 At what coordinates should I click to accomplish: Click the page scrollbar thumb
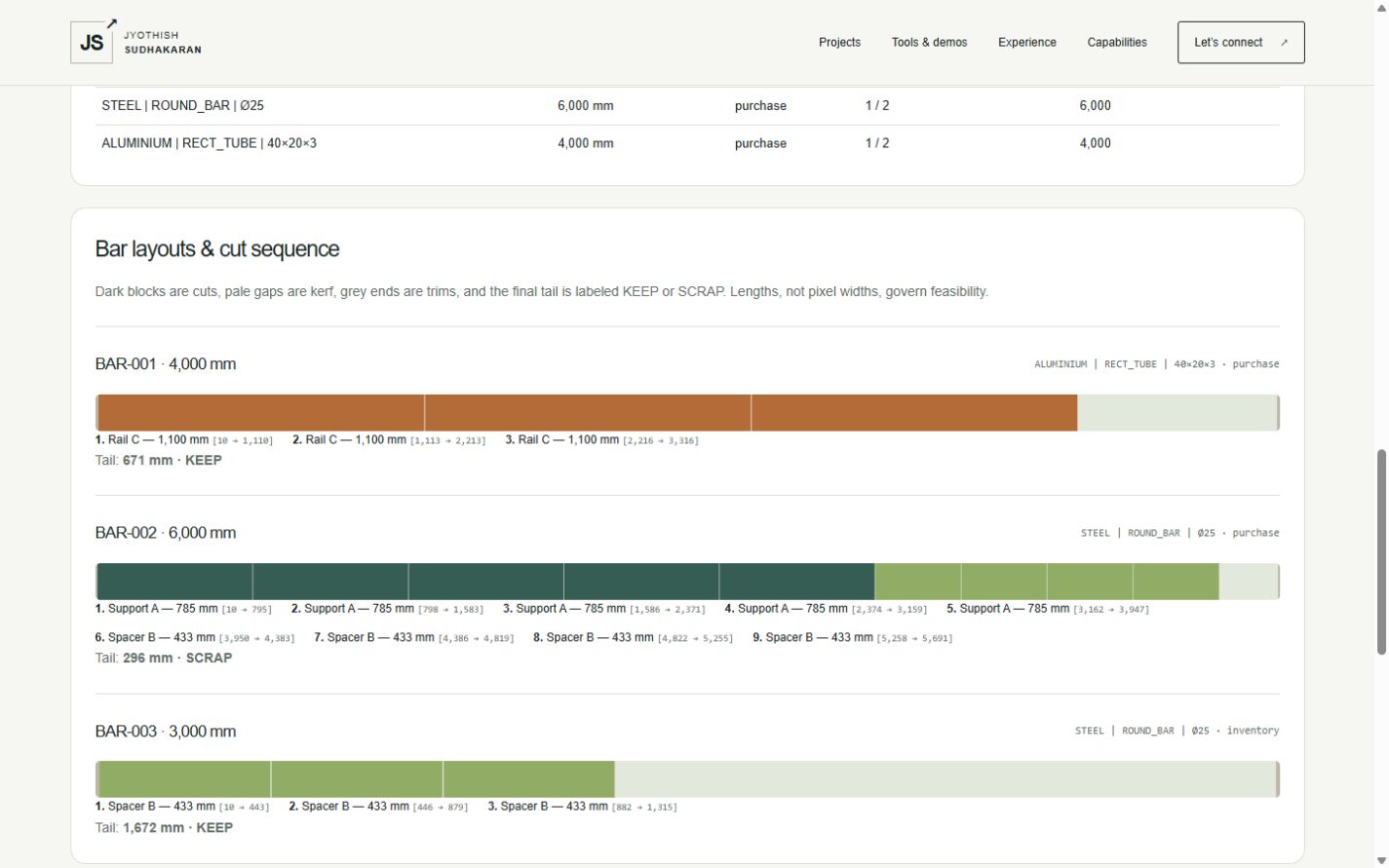pyautogui.click(x=1380, y=551)
